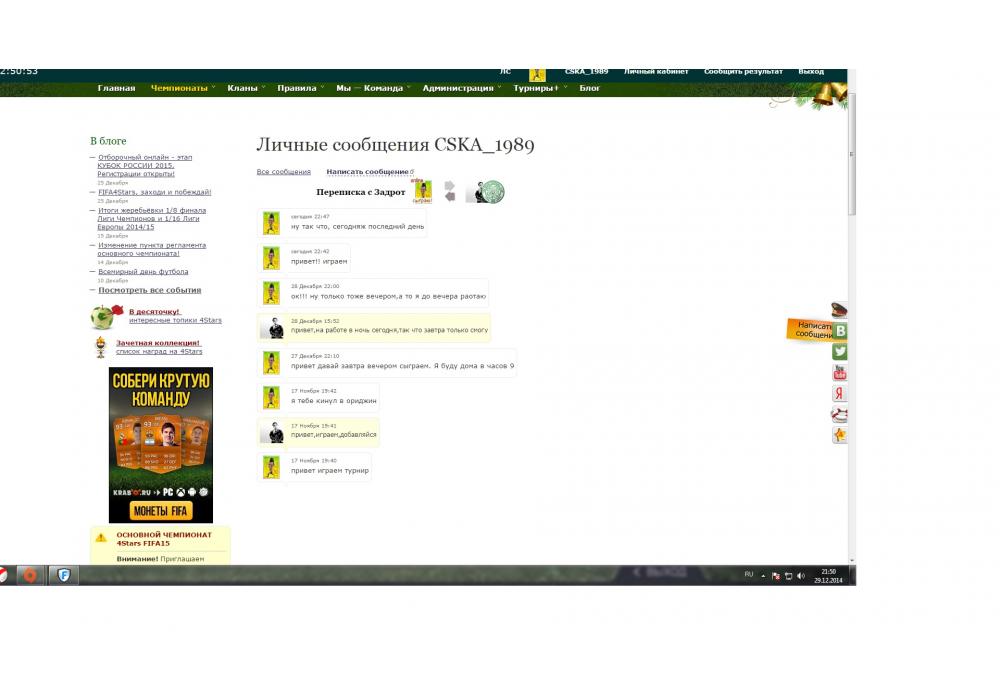Open 'ЛС' private messages in top bar
The height and width of the screenshot is (700, 1000).
click(505, 71)
